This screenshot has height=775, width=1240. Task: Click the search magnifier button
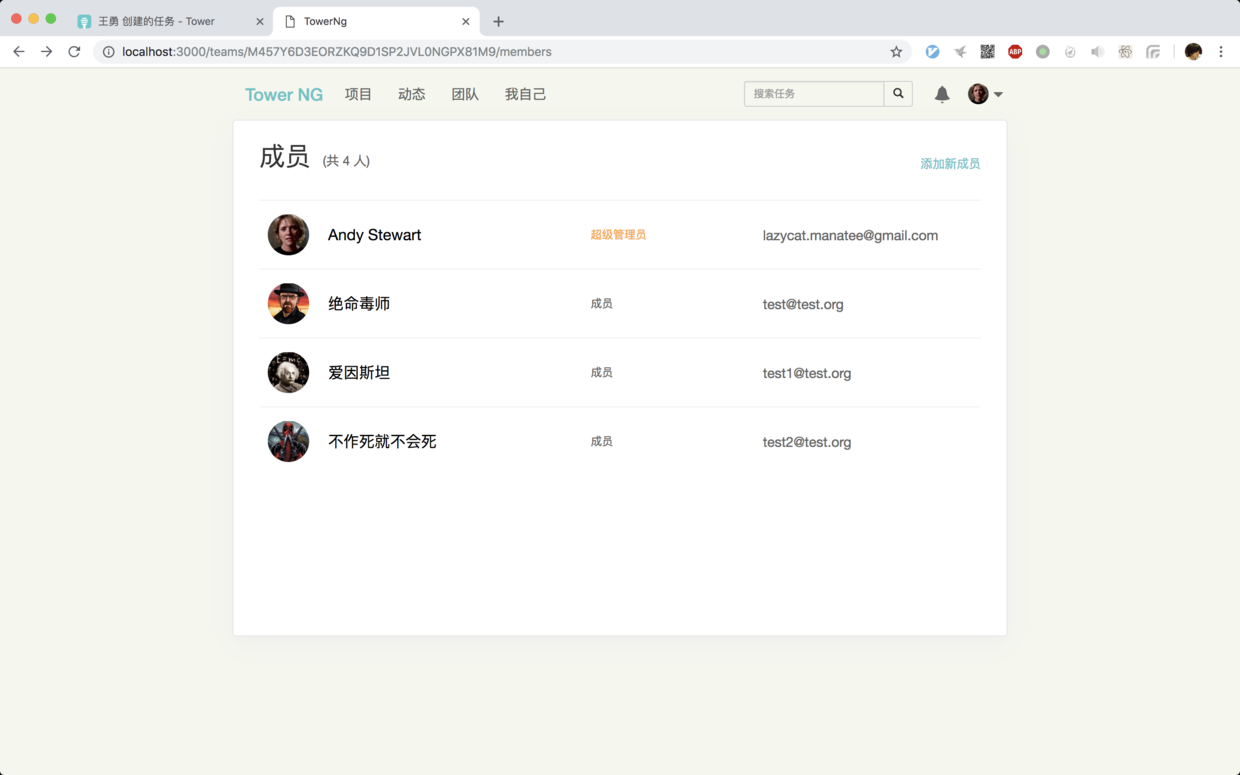898,94
